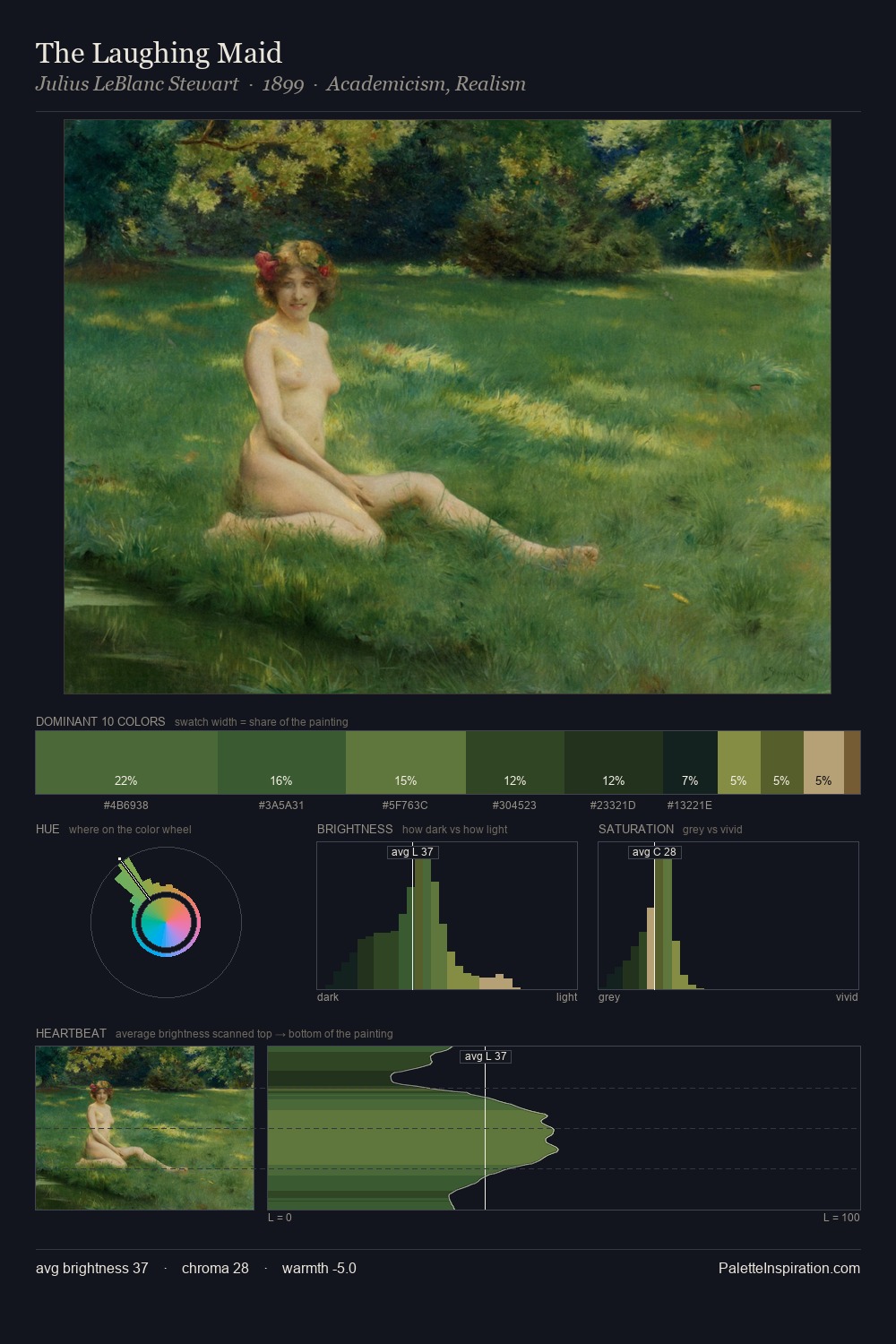This screenshot has height=1344, width=896.
Task: Click the 'BRIGHTNESS' section heading
Action: tap(355, 829)
